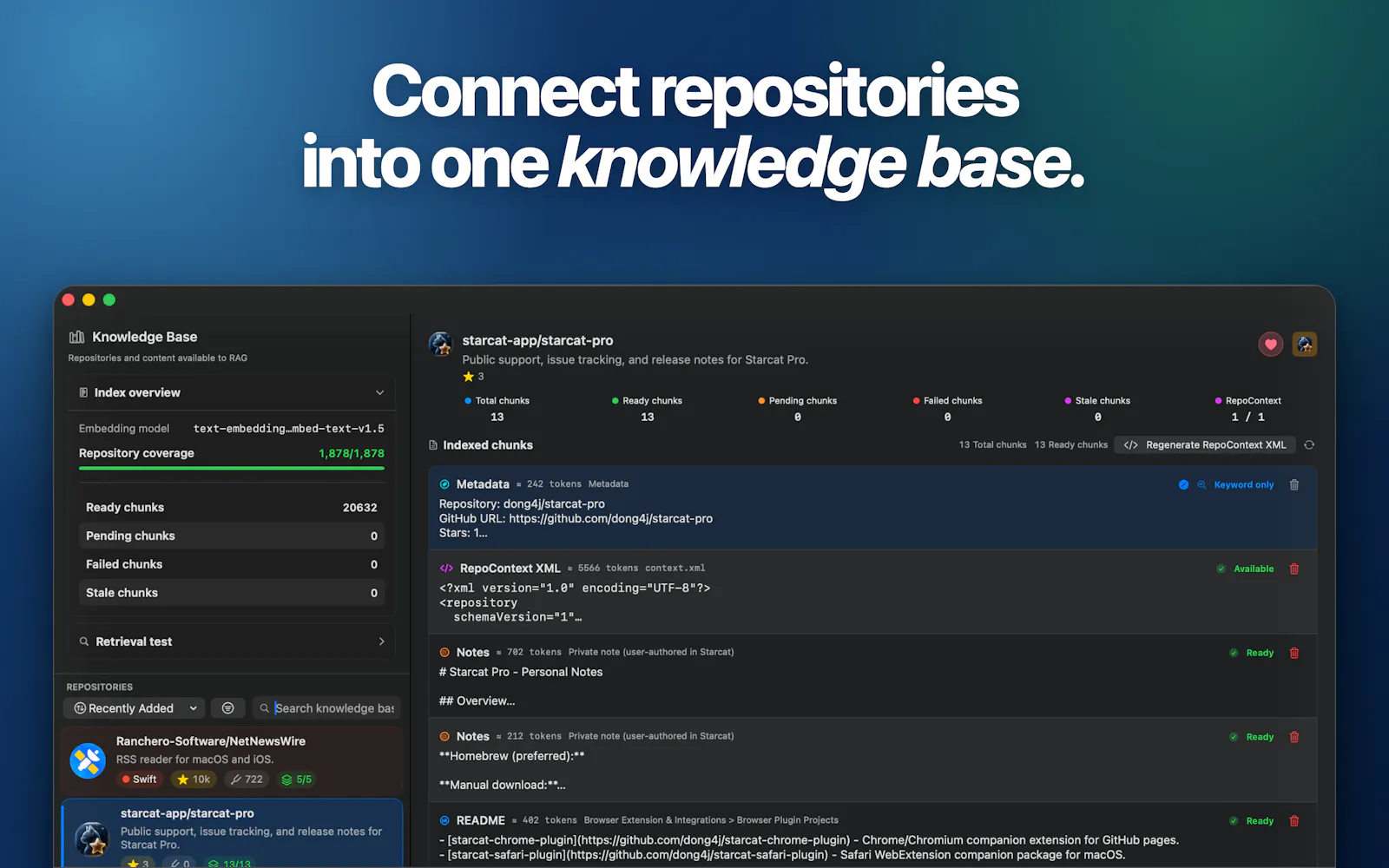Click Ready status on 212 tokens Notes
1389x868 pixels.
(x=1252, y=737)
